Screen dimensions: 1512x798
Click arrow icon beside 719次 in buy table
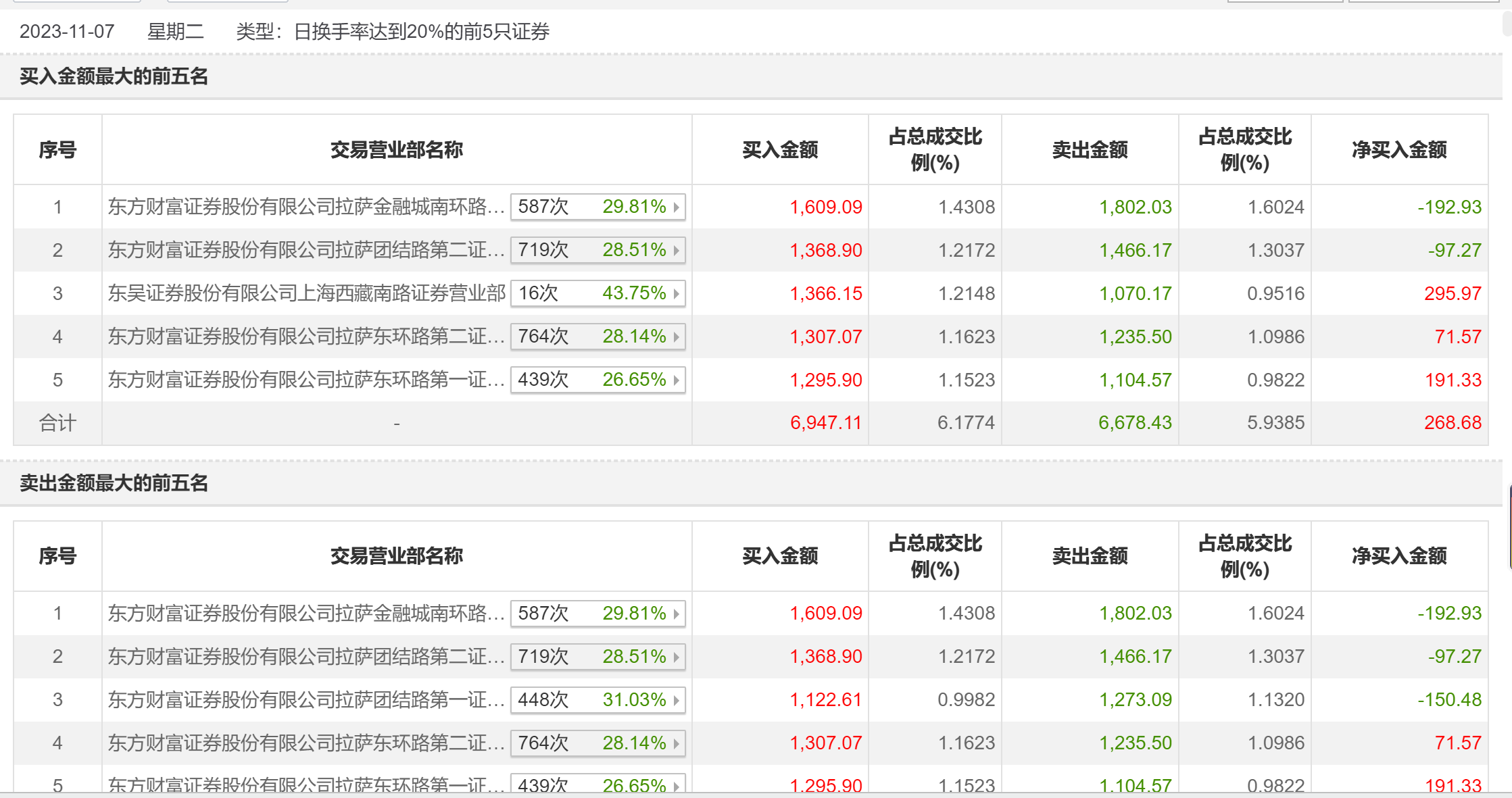pyautogui.click(x=676, y=250)
